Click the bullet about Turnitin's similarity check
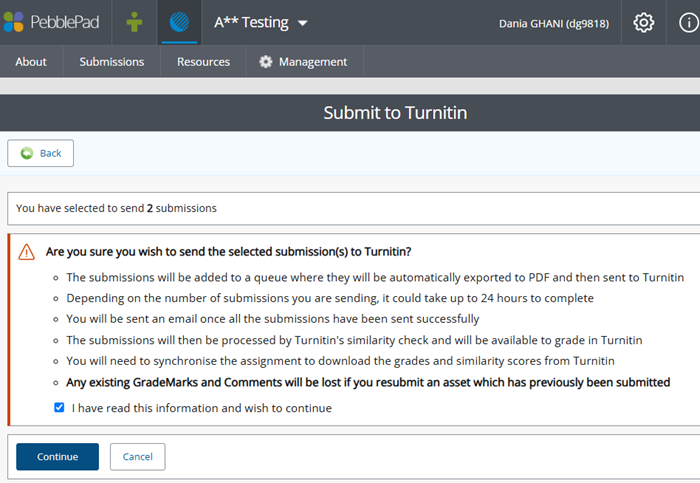Image resolution: width=700 pixels, height=483 pixels. [354, 340]
